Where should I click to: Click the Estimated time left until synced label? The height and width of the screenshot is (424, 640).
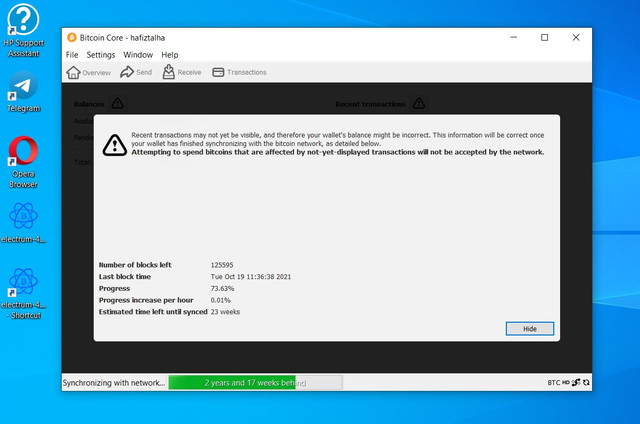click(153, 312)
